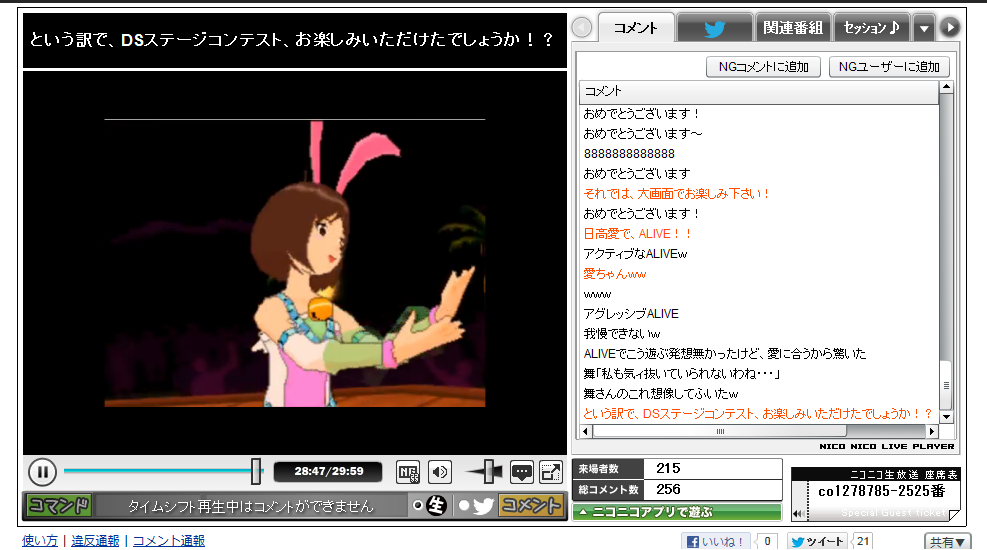Click the tweet count 21
Viewport: 987px width, 550px height.
click(863, 541)
